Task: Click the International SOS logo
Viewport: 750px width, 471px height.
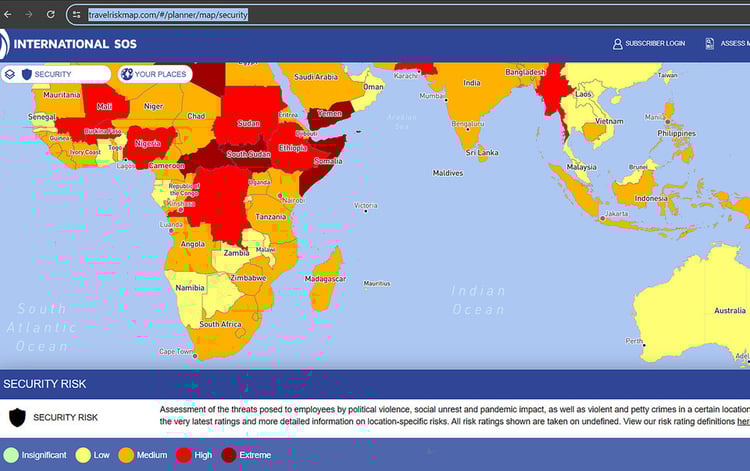Action: click(x=70, y=44)
